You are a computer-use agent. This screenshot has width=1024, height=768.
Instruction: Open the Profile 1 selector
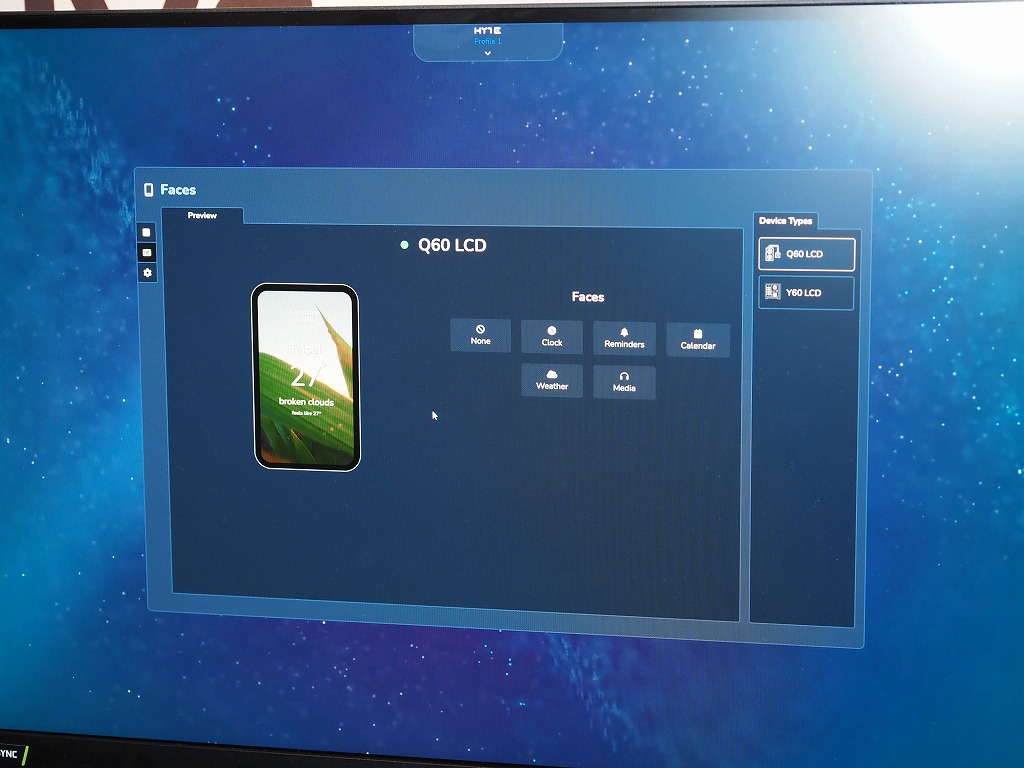pos(488,41)
